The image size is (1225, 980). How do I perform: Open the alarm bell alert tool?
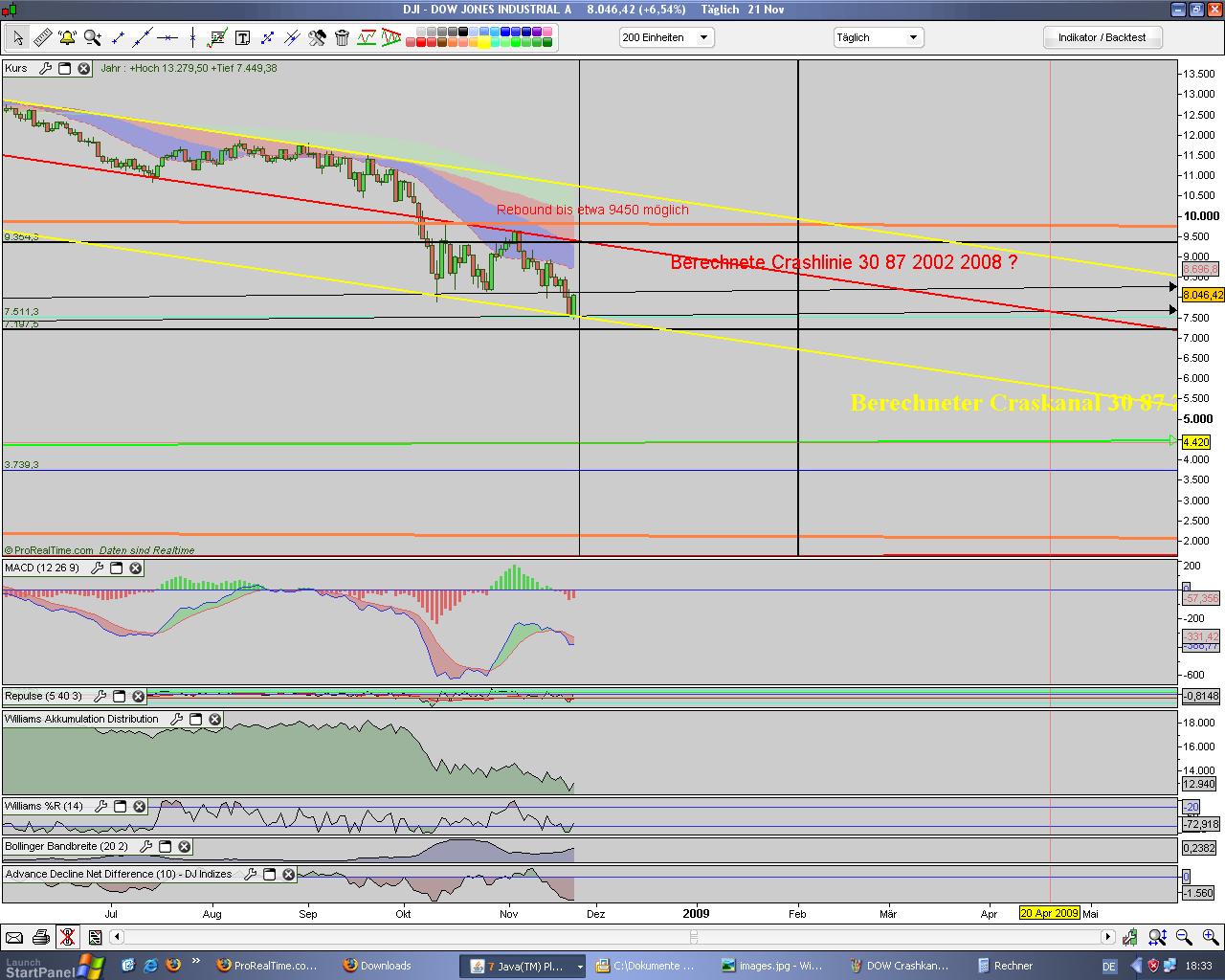coord(67,37)
